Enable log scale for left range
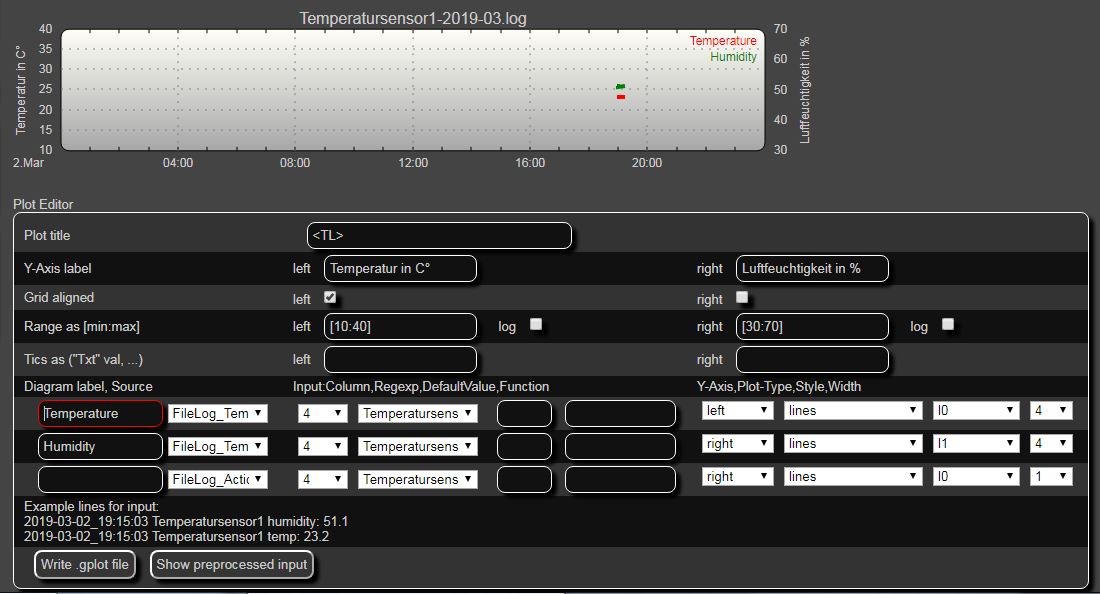 click(536, 324)
